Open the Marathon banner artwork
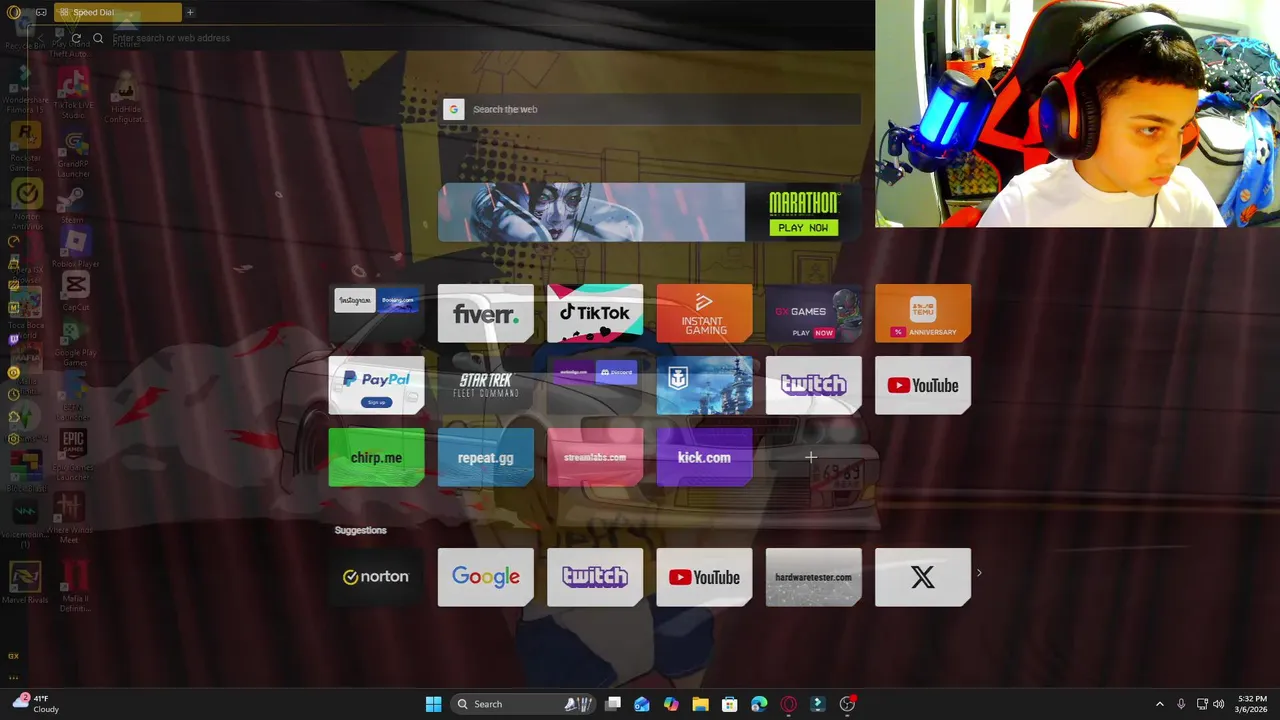This screenshot has height=720, width=1280. 591,212
